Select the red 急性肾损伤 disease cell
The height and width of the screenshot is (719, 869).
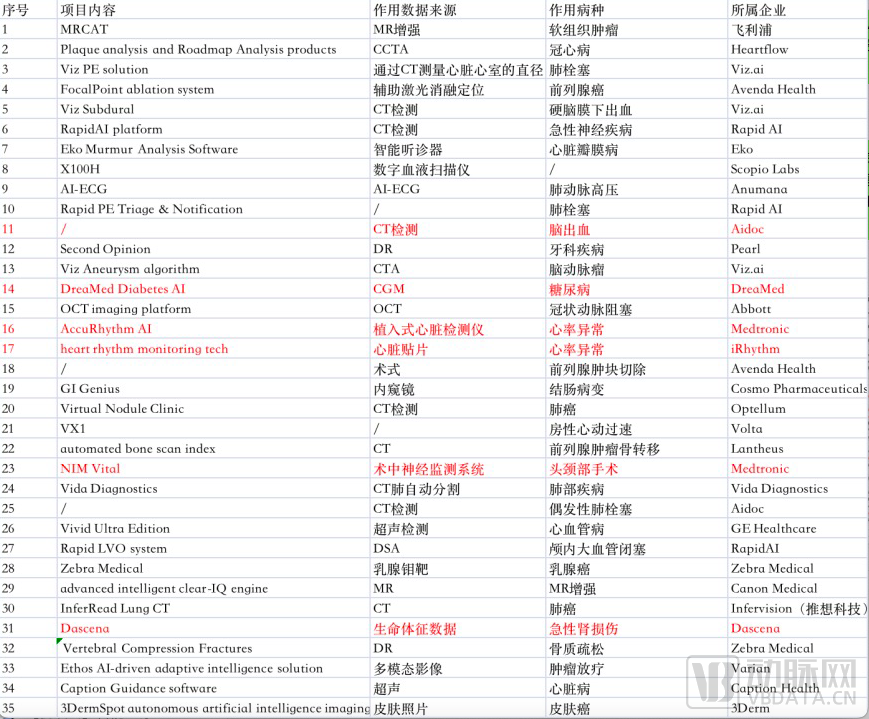click(x=583, y=629)
